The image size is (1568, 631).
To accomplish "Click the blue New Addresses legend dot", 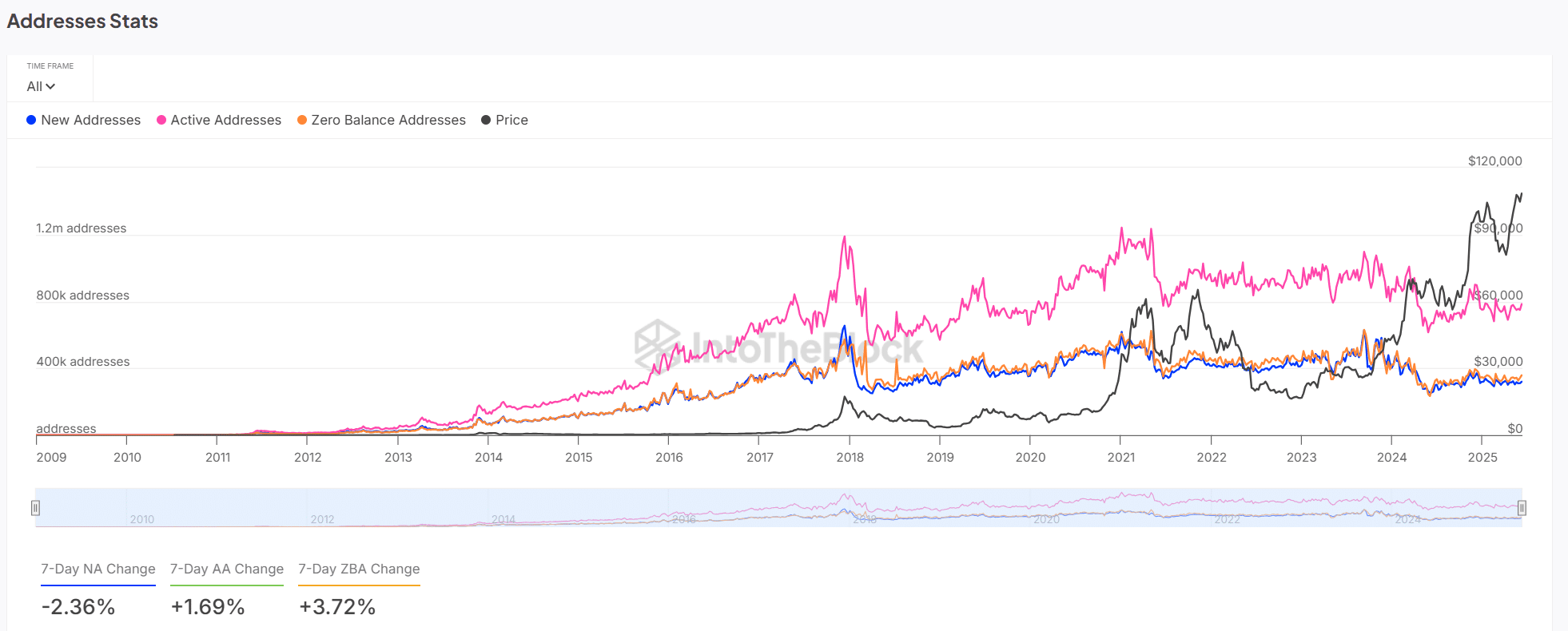I will coord(31,120).
